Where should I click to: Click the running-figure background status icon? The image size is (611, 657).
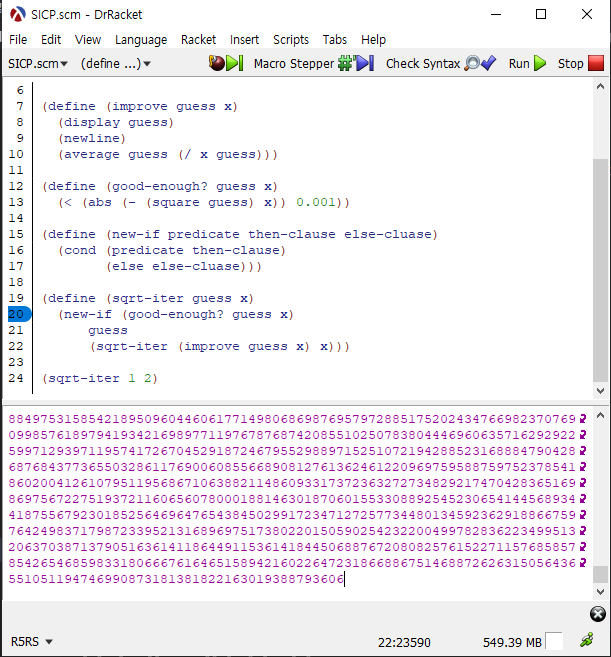[x=587, y=640]
